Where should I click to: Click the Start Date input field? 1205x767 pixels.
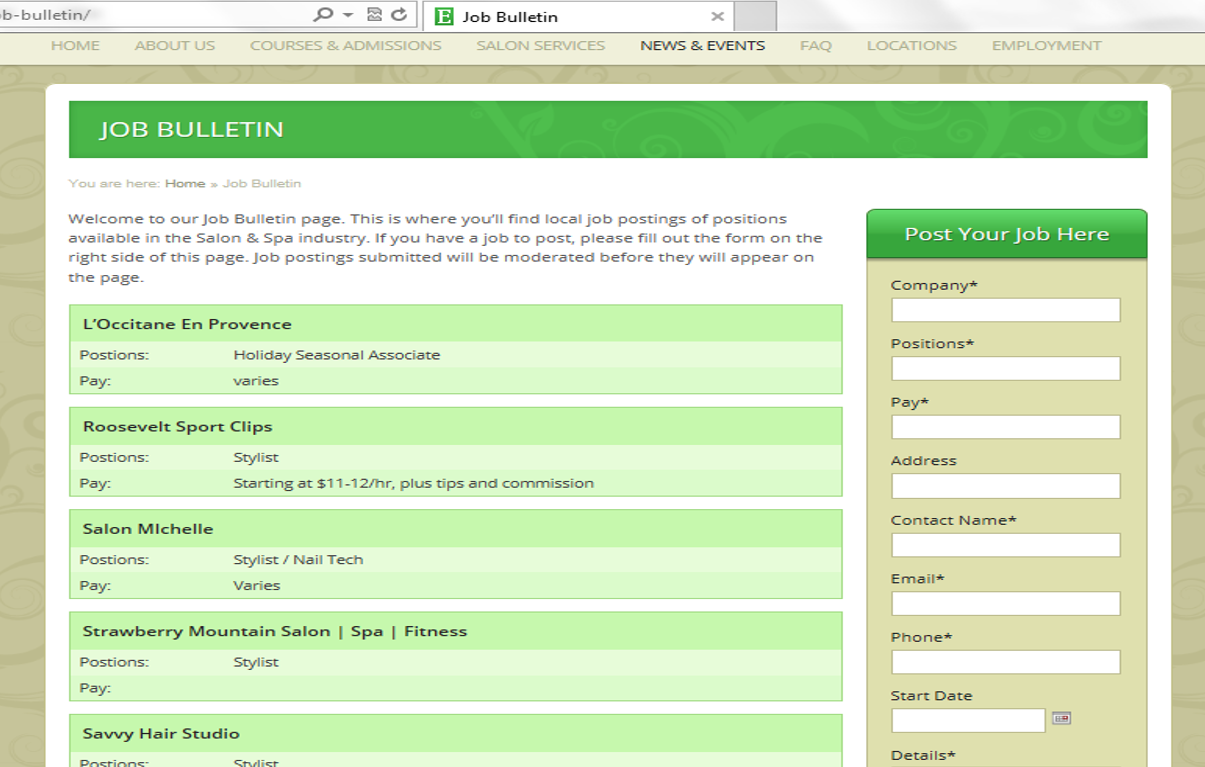(968, 720)
